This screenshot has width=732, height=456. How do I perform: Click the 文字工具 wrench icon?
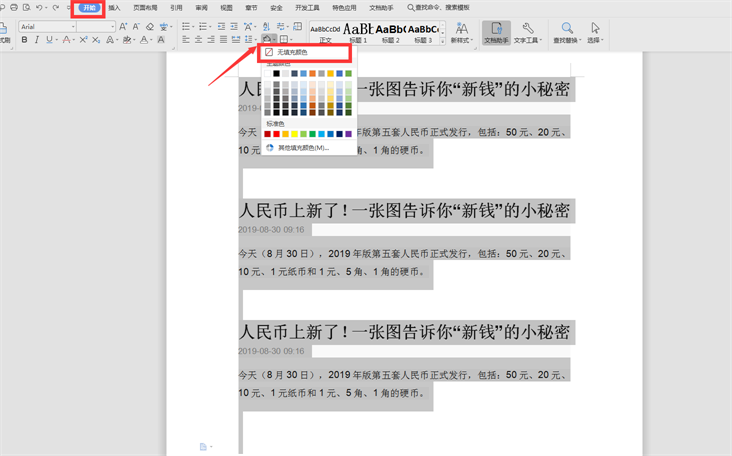527,29
